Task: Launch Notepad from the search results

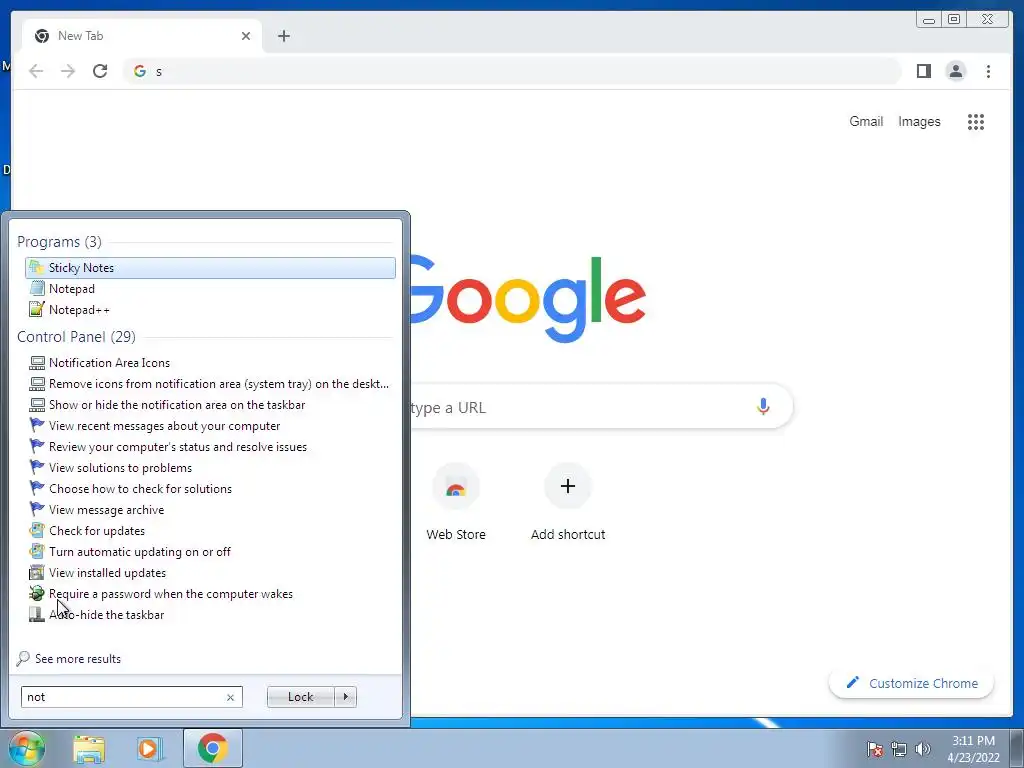Action: tap(72, 289)
